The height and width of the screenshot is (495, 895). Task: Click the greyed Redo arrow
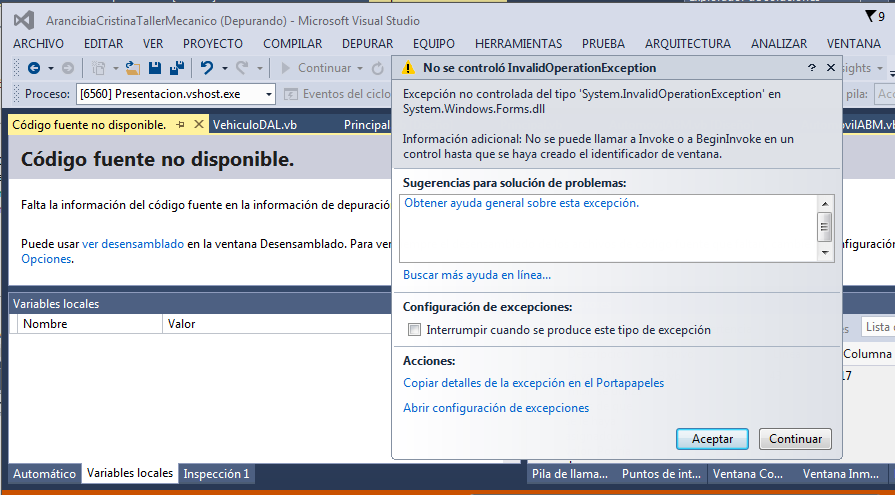point(242,69)
